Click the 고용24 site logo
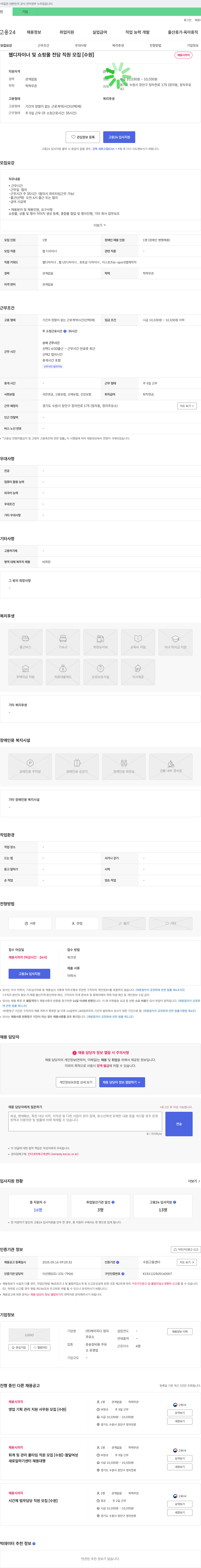Screen dimensions: 201x1568 [x=8, y=32]
